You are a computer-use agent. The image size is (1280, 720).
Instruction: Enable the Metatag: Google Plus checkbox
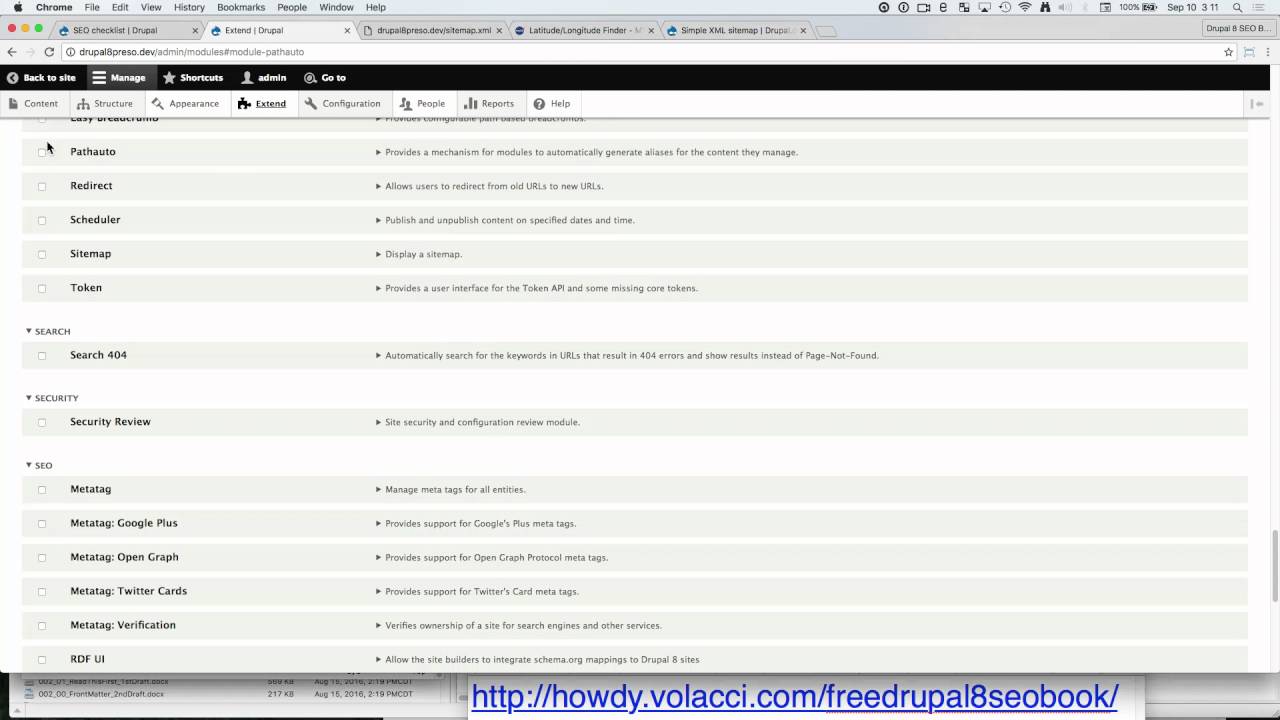[42, 523]
